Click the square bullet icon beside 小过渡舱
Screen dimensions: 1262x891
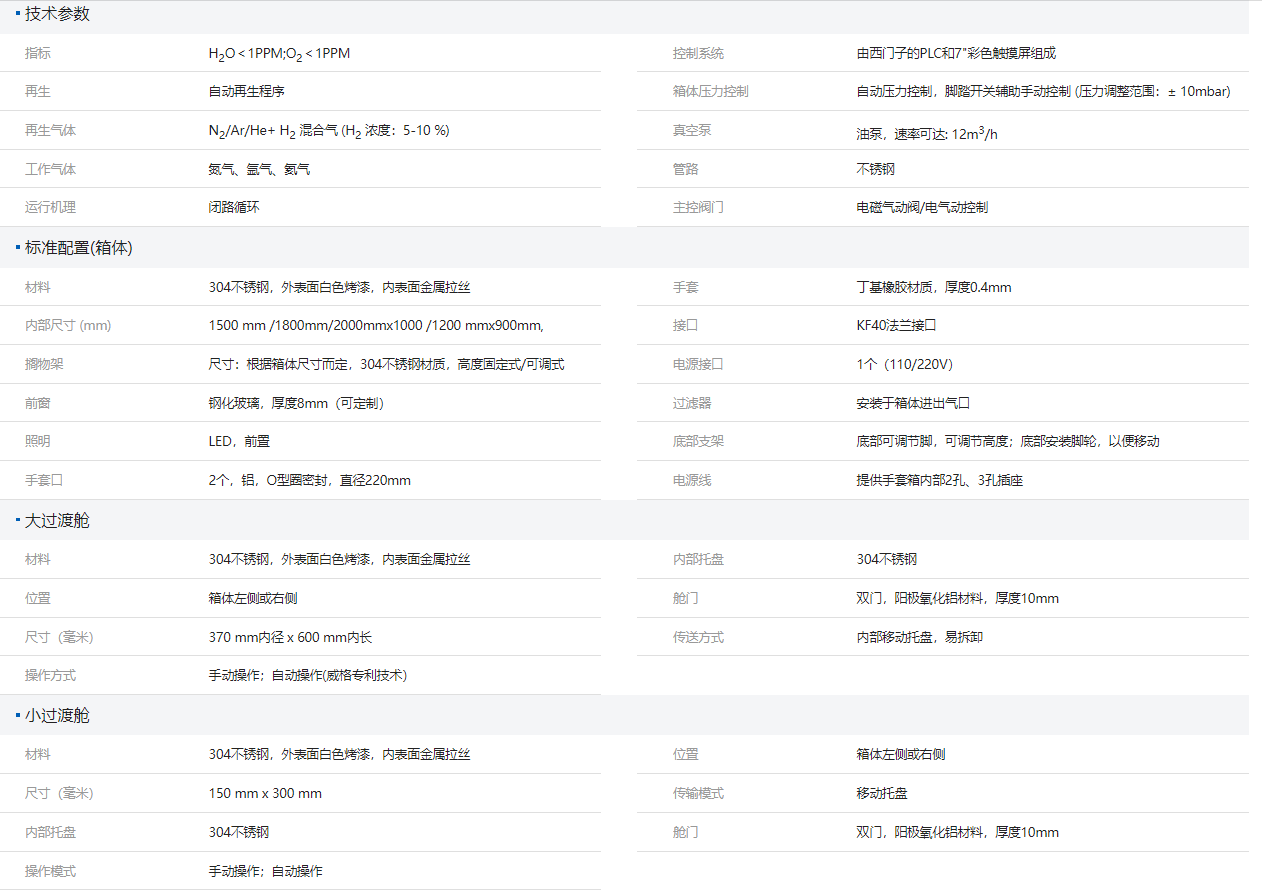pos(18,715)
